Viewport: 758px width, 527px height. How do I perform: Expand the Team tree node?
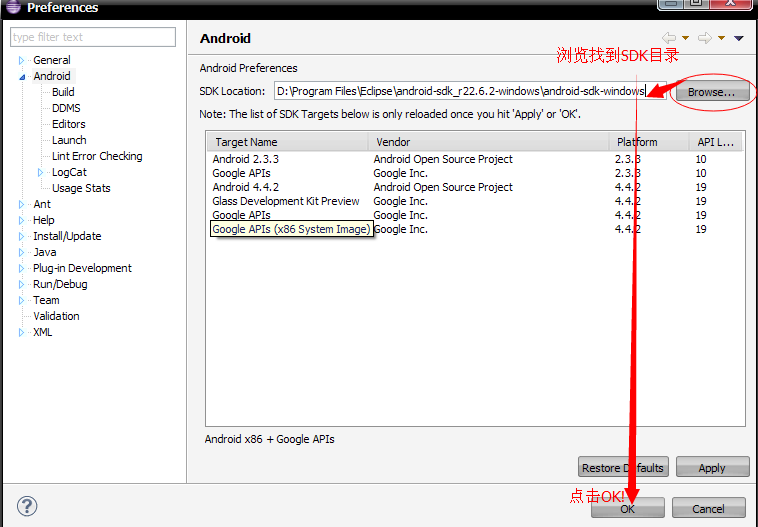click(21, 300)
